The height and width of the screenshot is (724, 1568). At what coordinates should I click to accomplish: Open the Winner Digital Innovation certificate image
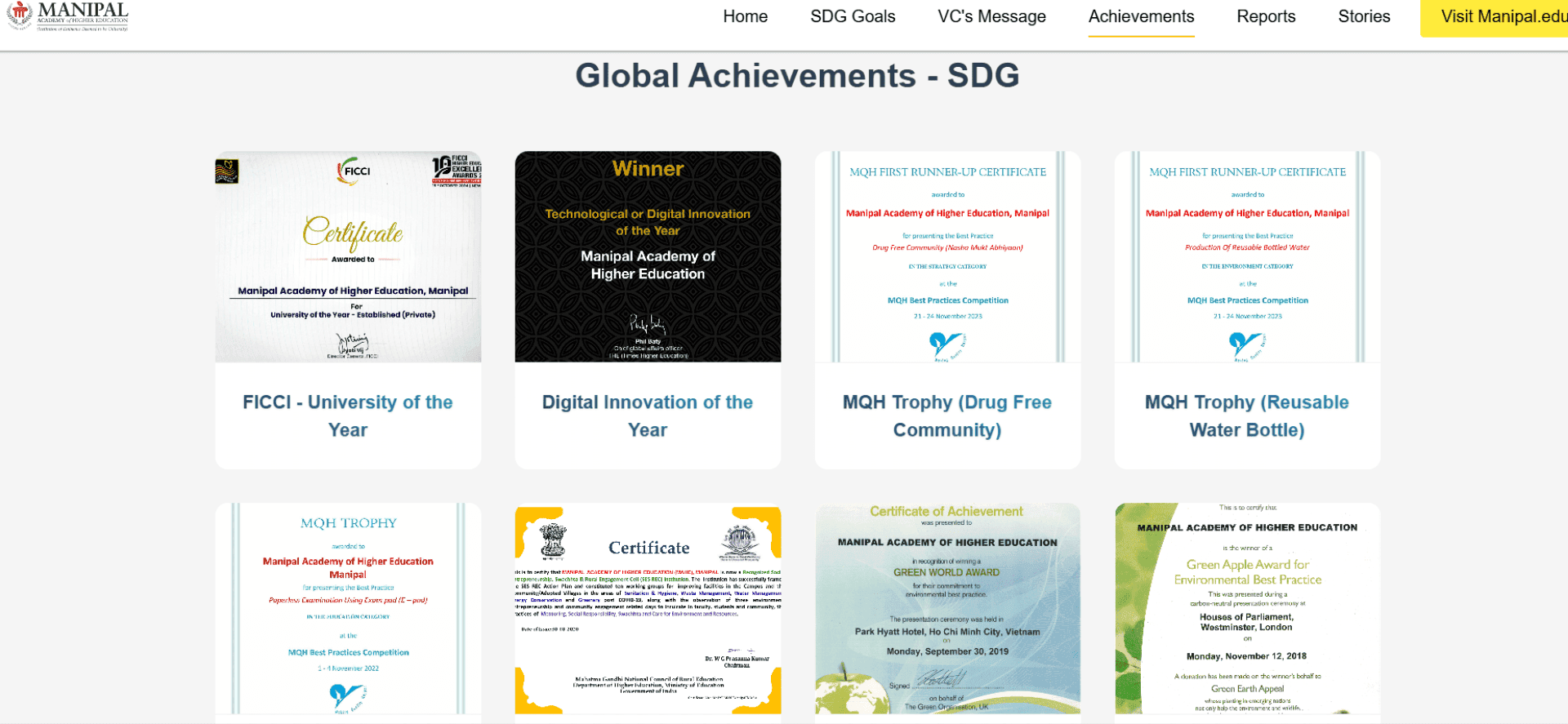tap(648, 256)
